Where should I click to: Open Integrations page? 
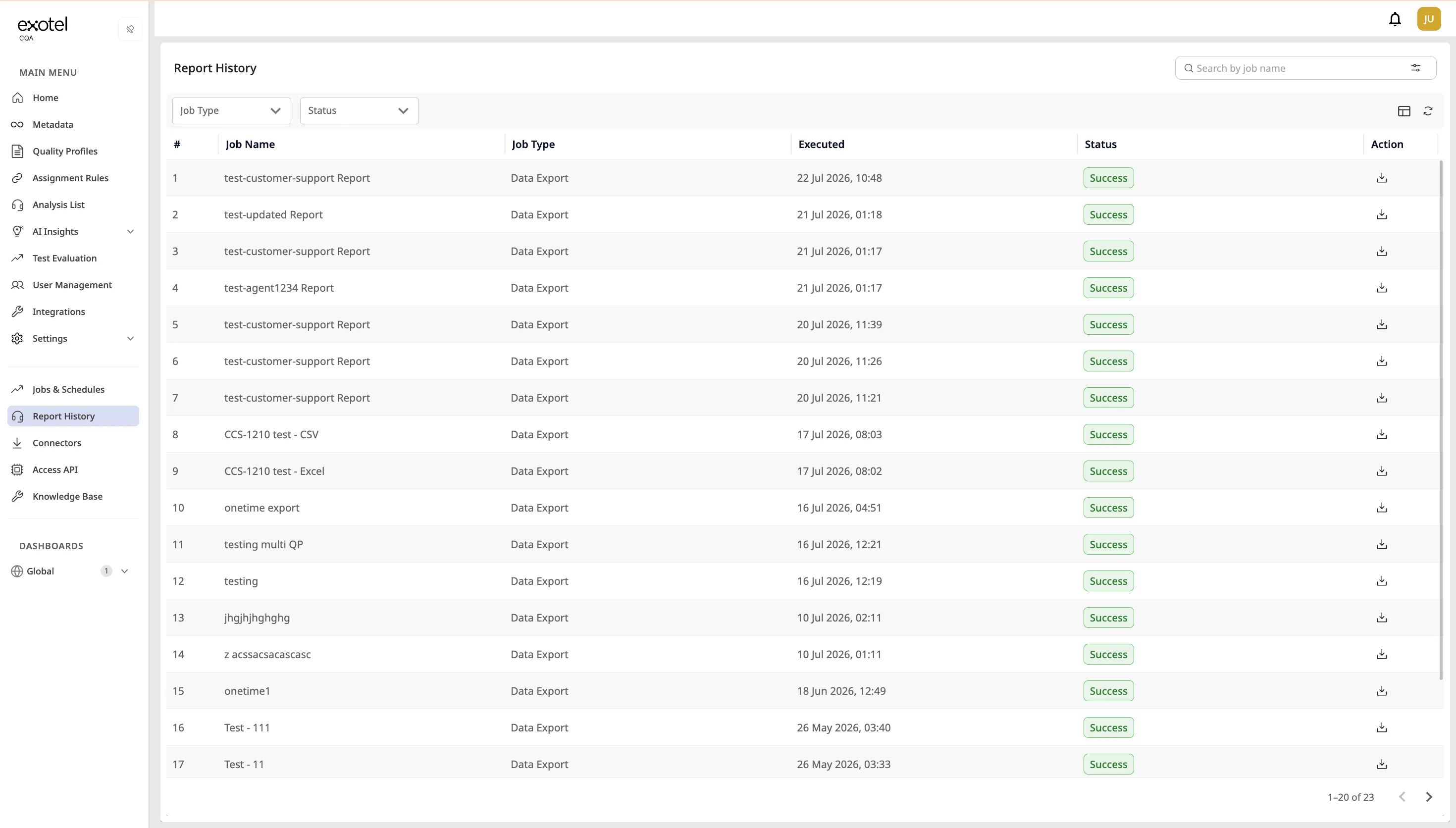click(73, 311)
